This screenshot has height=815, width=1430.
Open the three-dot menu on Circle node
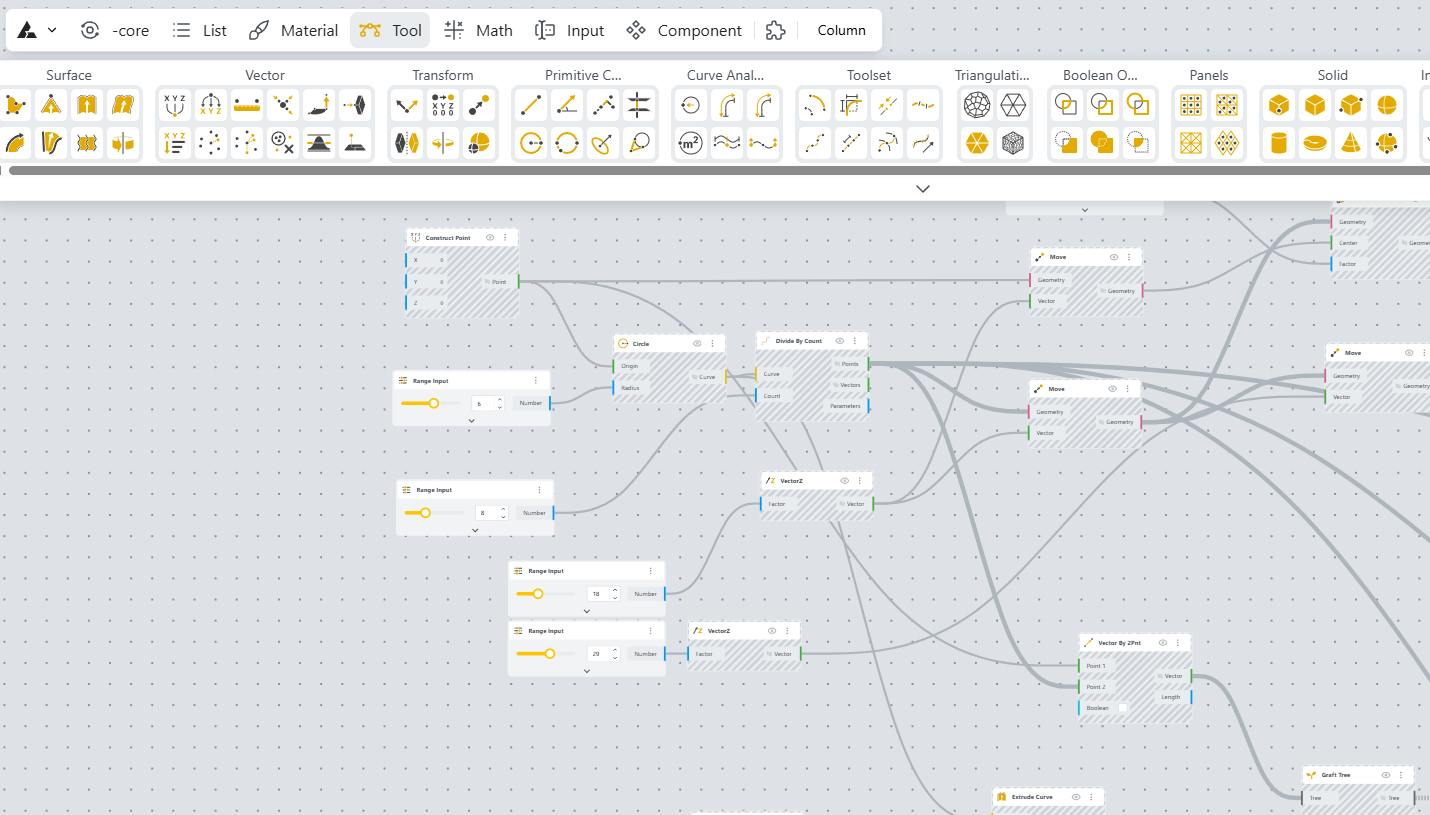(x=713, y=343)
